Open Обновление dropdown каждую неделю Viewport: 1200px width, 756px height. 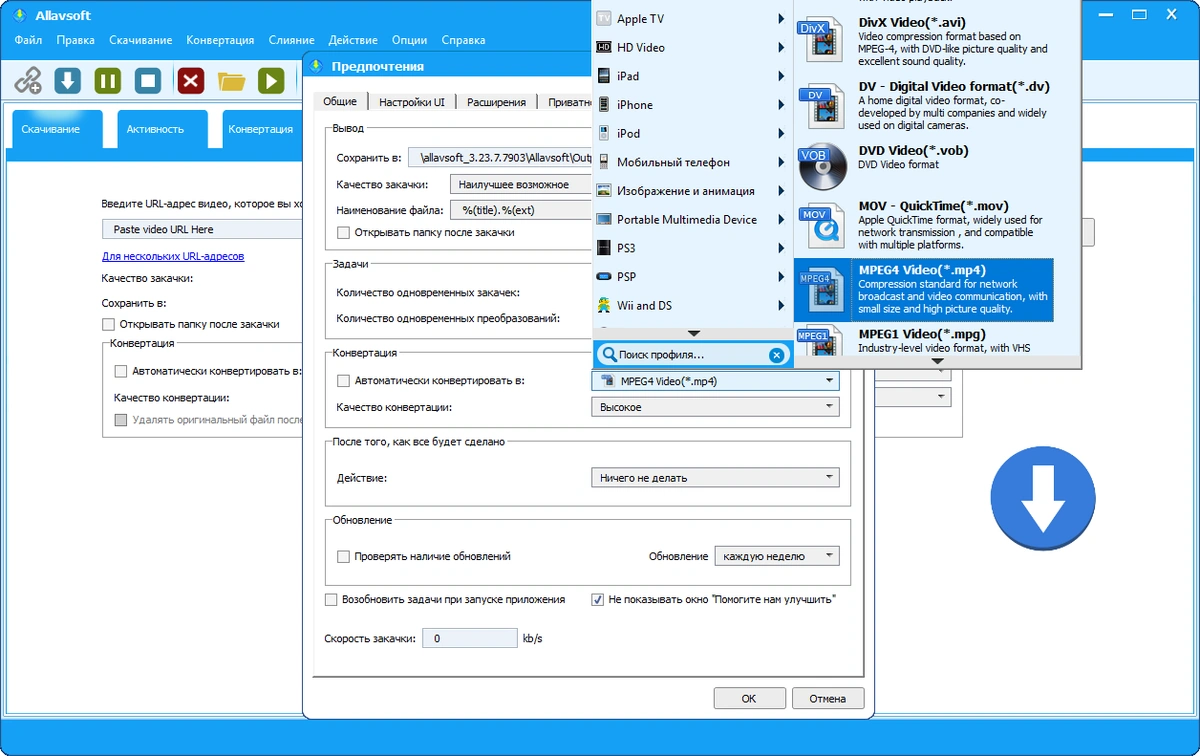[777, 556]
